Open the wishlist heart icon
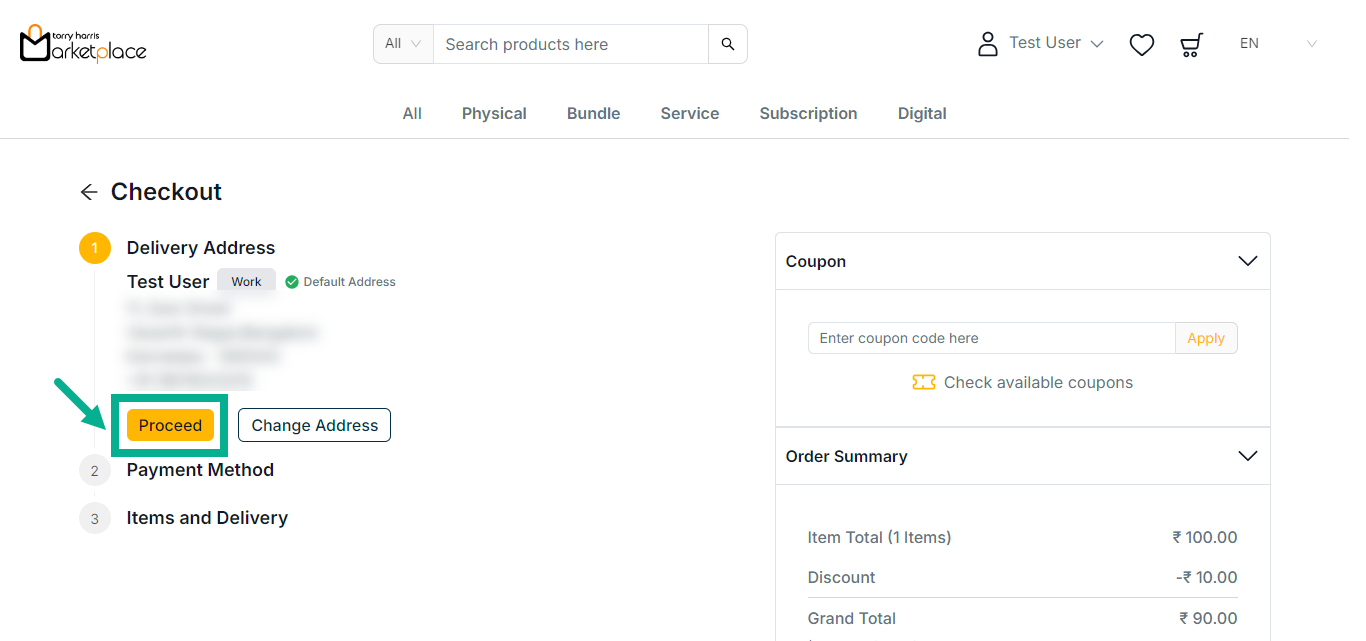 point(1142,44)
